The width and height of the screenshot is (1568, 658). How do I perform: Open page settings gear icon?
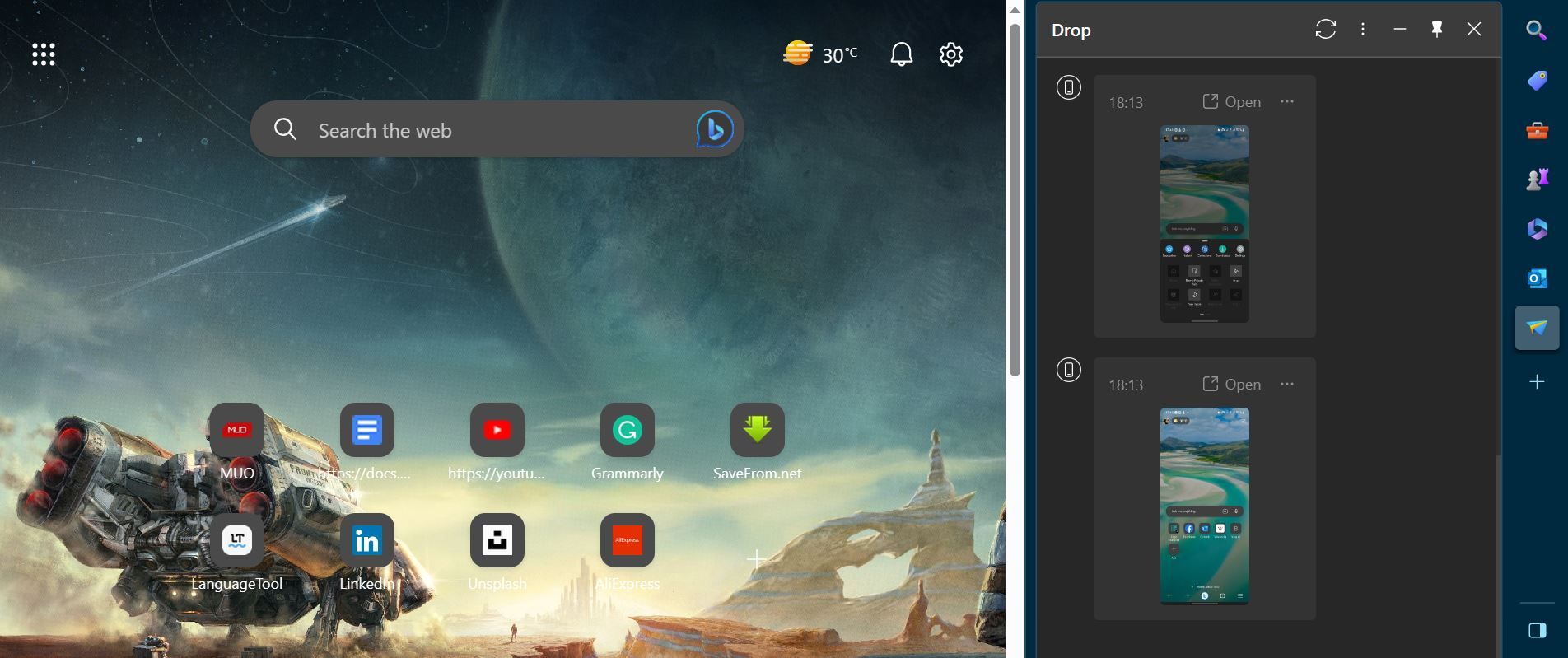(x=951, y=54)
